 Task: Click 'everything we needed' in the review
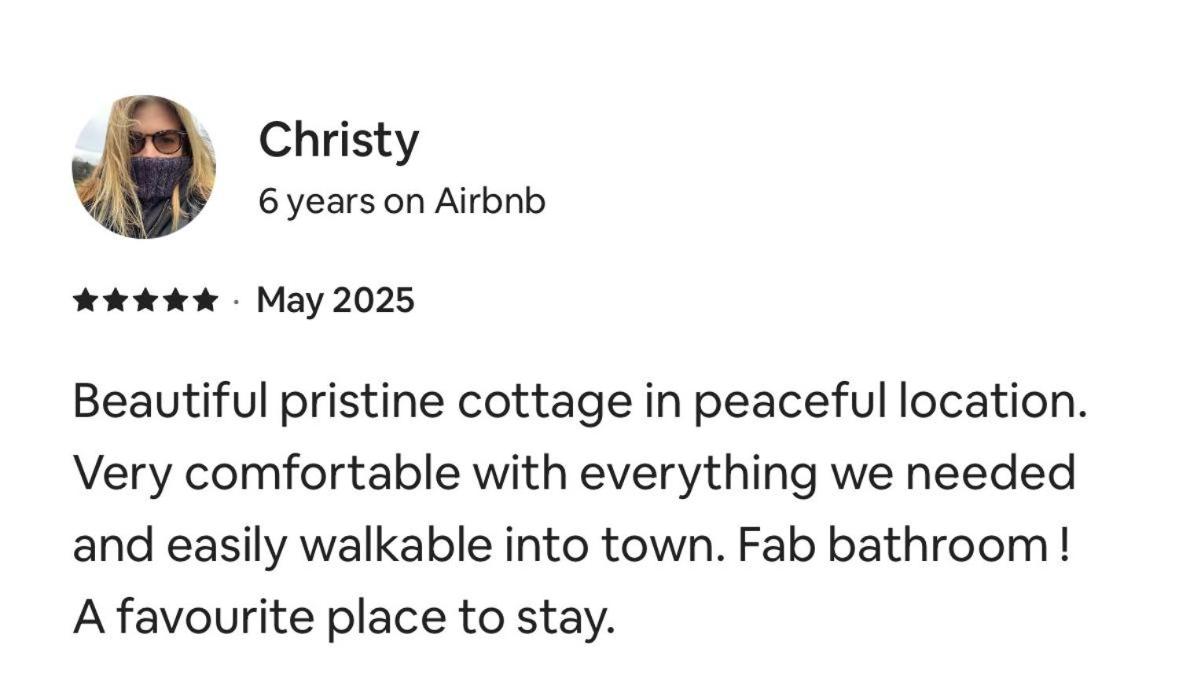coord(828,473)
